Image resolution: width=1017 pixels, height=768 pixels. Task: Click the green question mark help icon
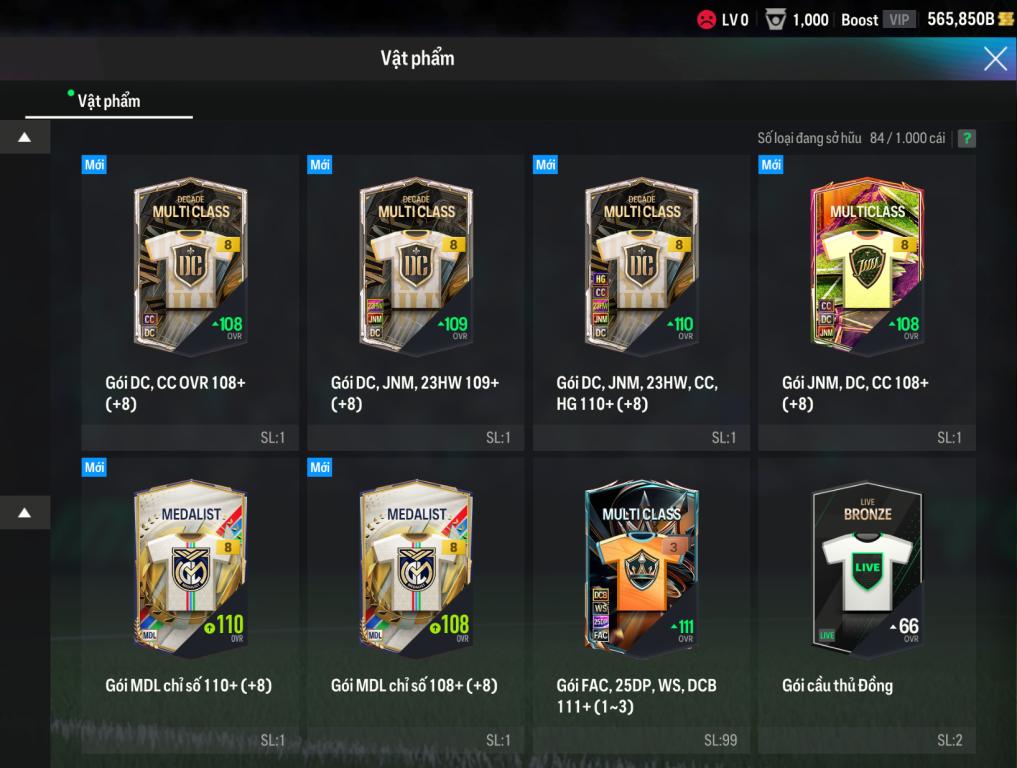tap(966, 138)
